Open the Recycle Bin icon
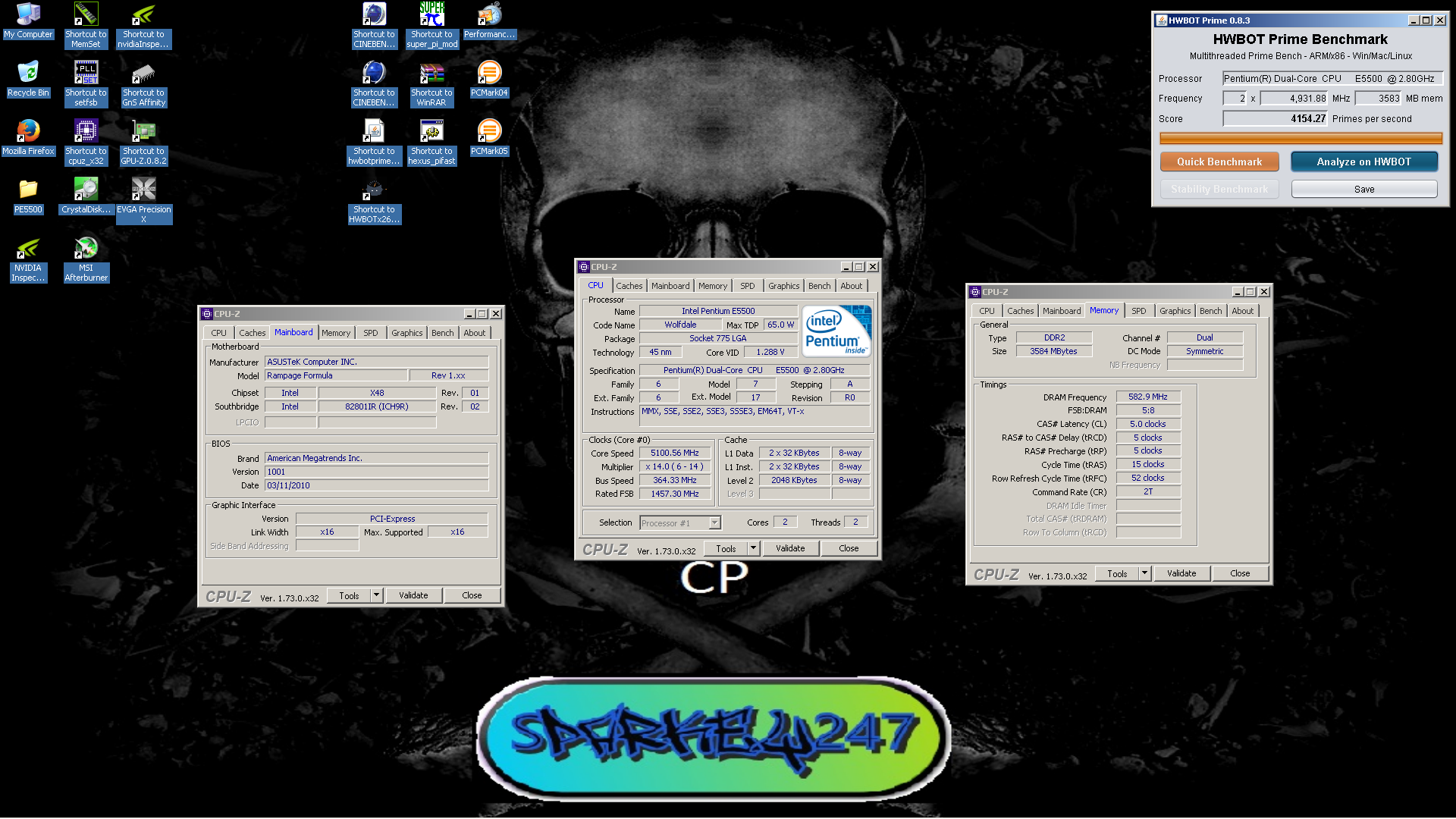This screenshot has height=819, width=1456. (x=28, y=80)
